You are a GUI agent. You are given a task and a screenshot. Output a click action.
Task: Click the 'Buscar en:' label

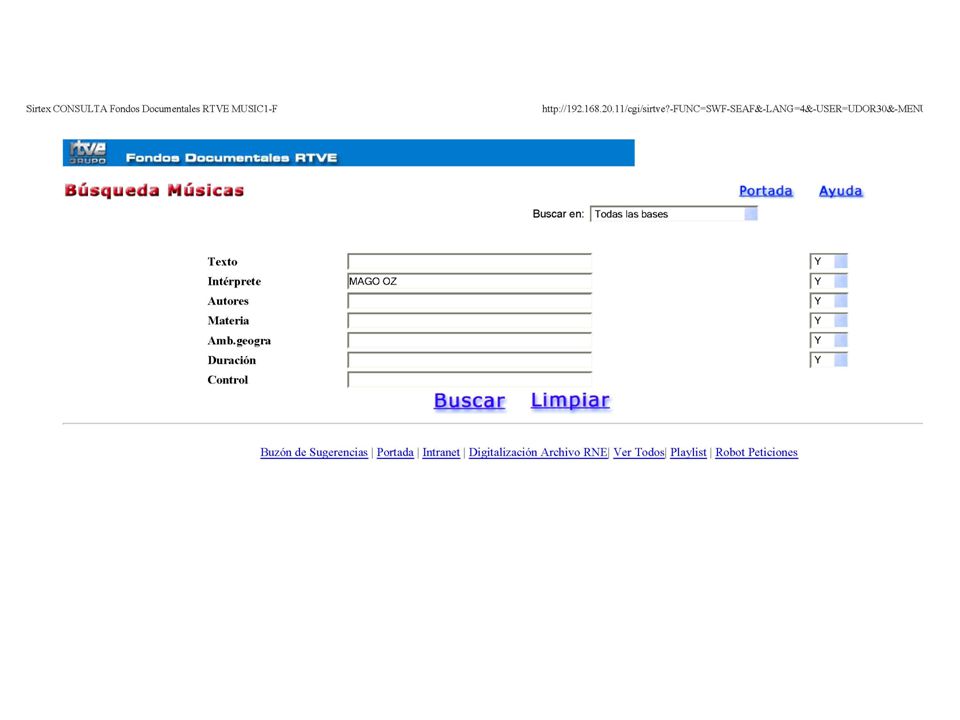558,214
